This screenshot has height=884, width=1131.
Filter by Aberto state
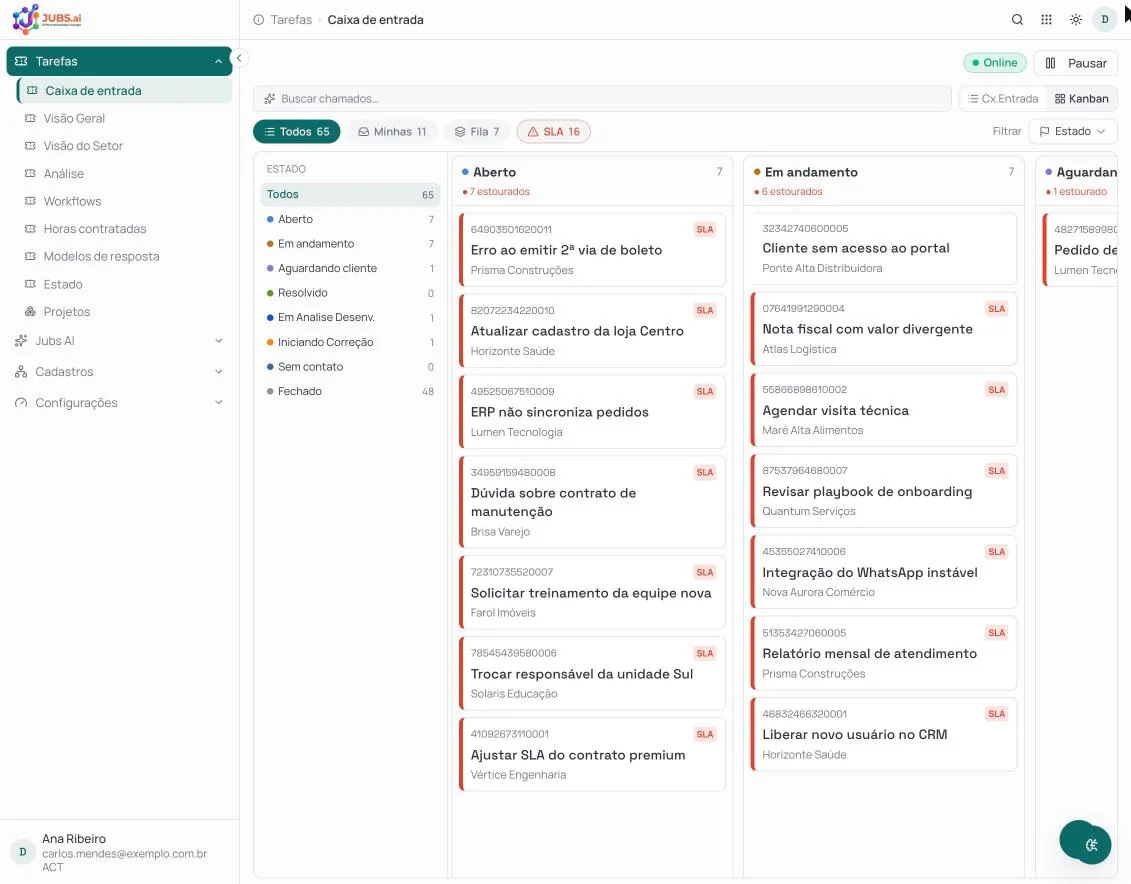point(350,219)
